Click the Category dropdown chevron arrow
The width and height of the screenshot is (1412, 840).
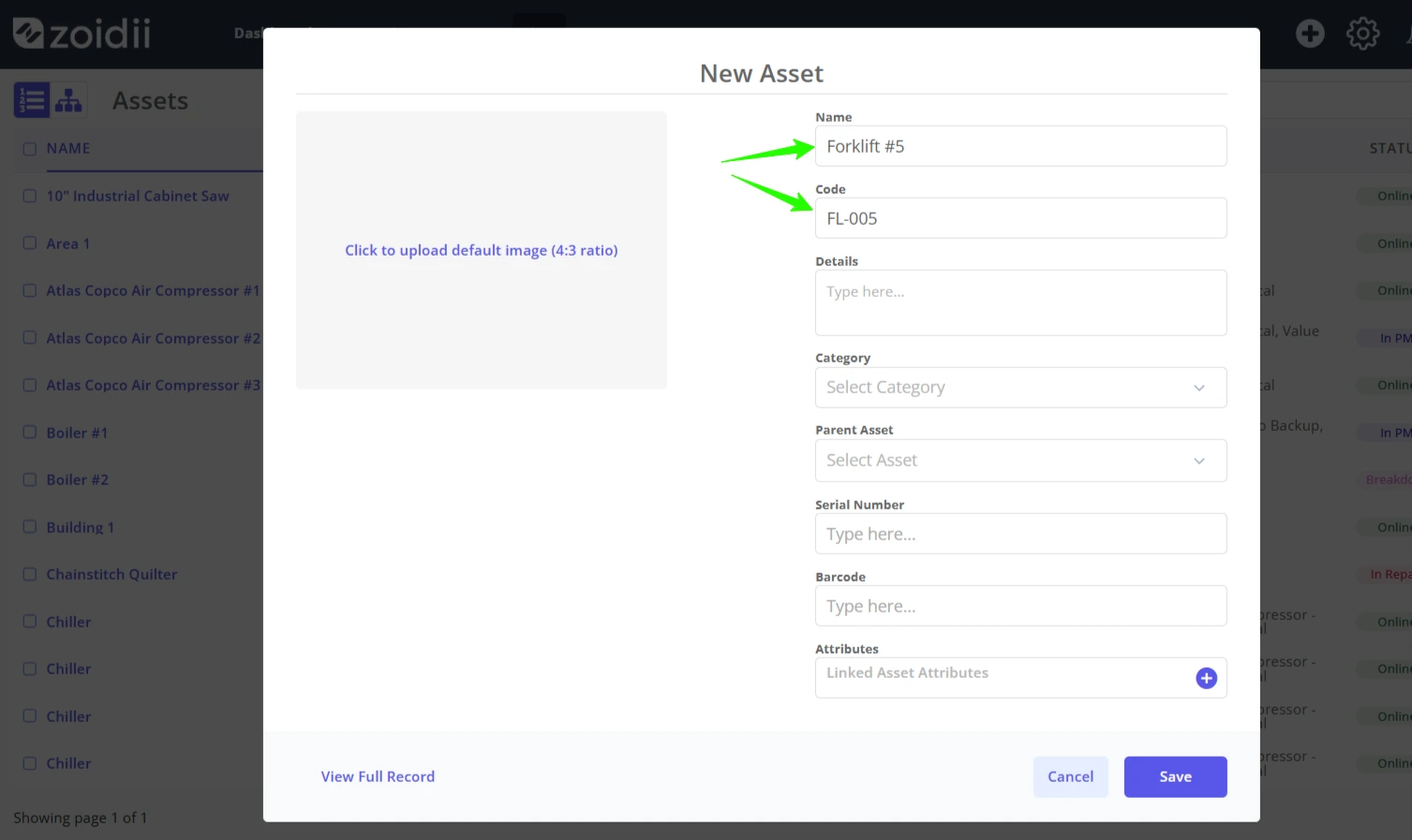[1198, 388]
